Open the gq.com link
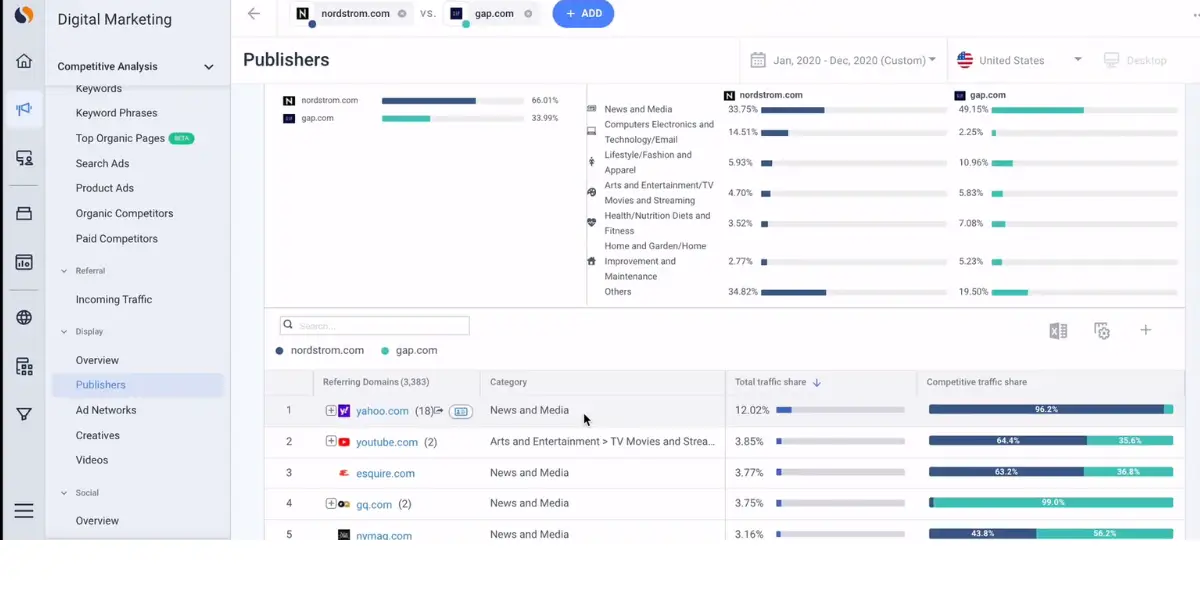This screenshot has width=1200, height=600. 374,504
